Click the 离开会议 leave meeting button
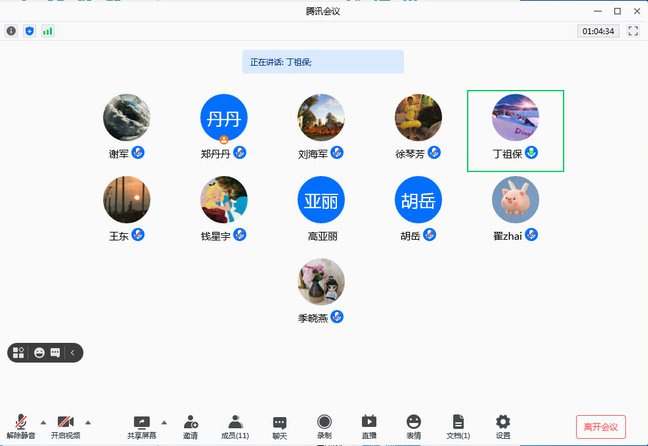The image size is (648, 446). point(601,426)
